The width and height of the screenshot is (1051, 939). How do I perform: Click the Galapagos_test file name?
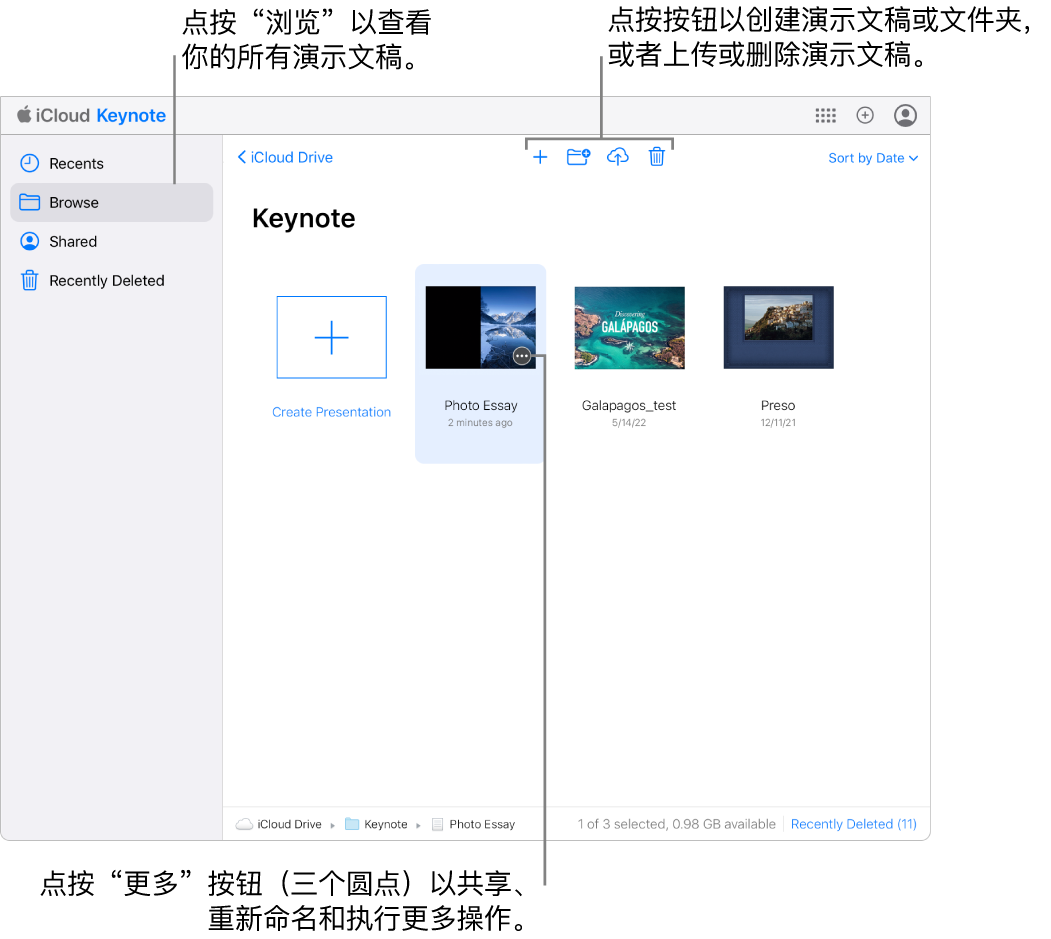click(x=629, y=405)
